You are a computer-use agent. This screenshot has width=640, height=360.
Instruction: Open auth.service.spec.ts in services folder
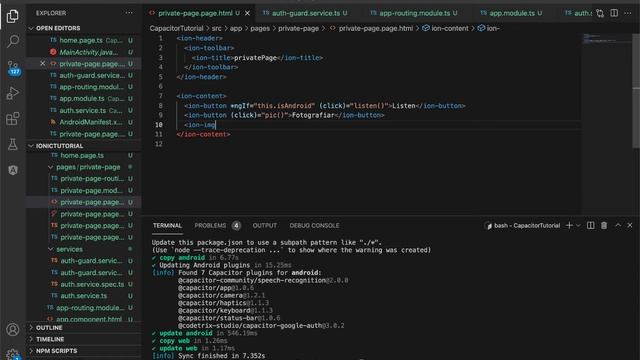(84, 284)
